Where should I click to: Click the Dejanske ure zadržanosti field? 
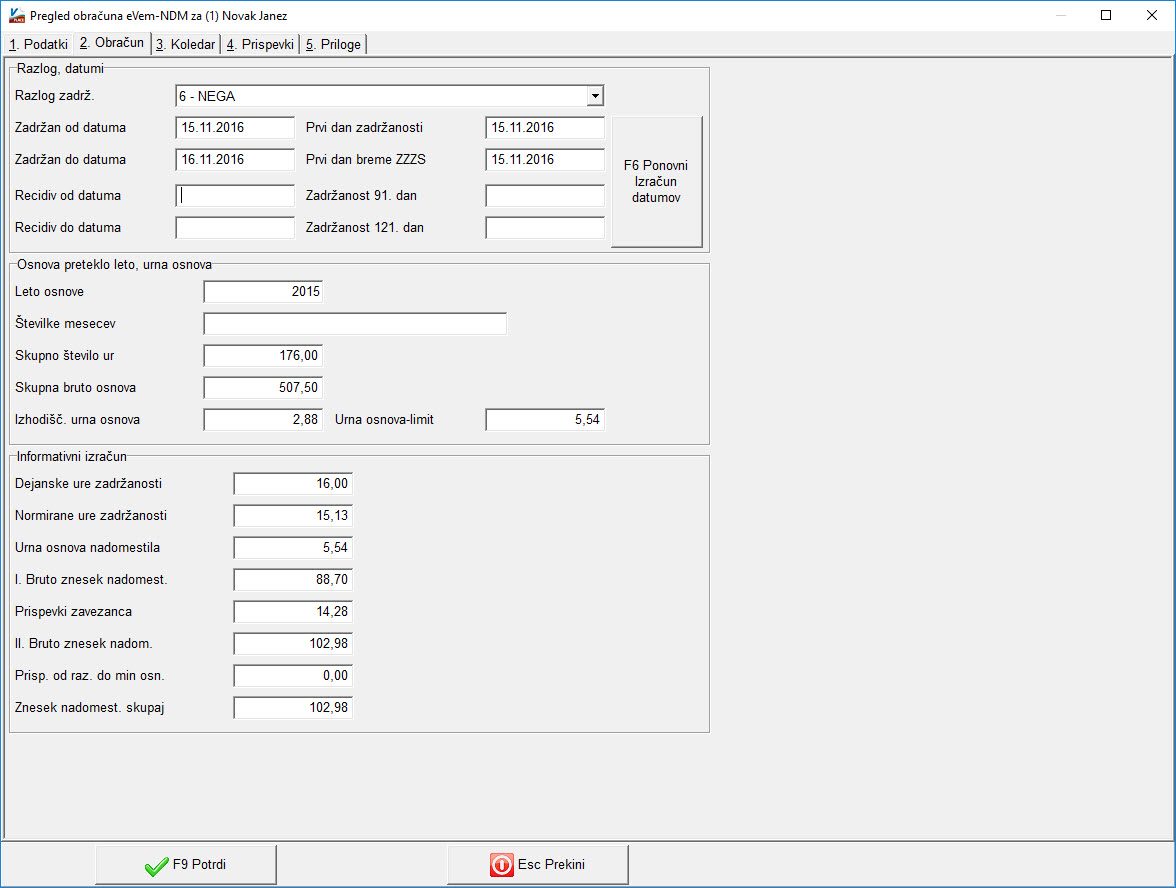pyautogui.click(x=293, y=484)
